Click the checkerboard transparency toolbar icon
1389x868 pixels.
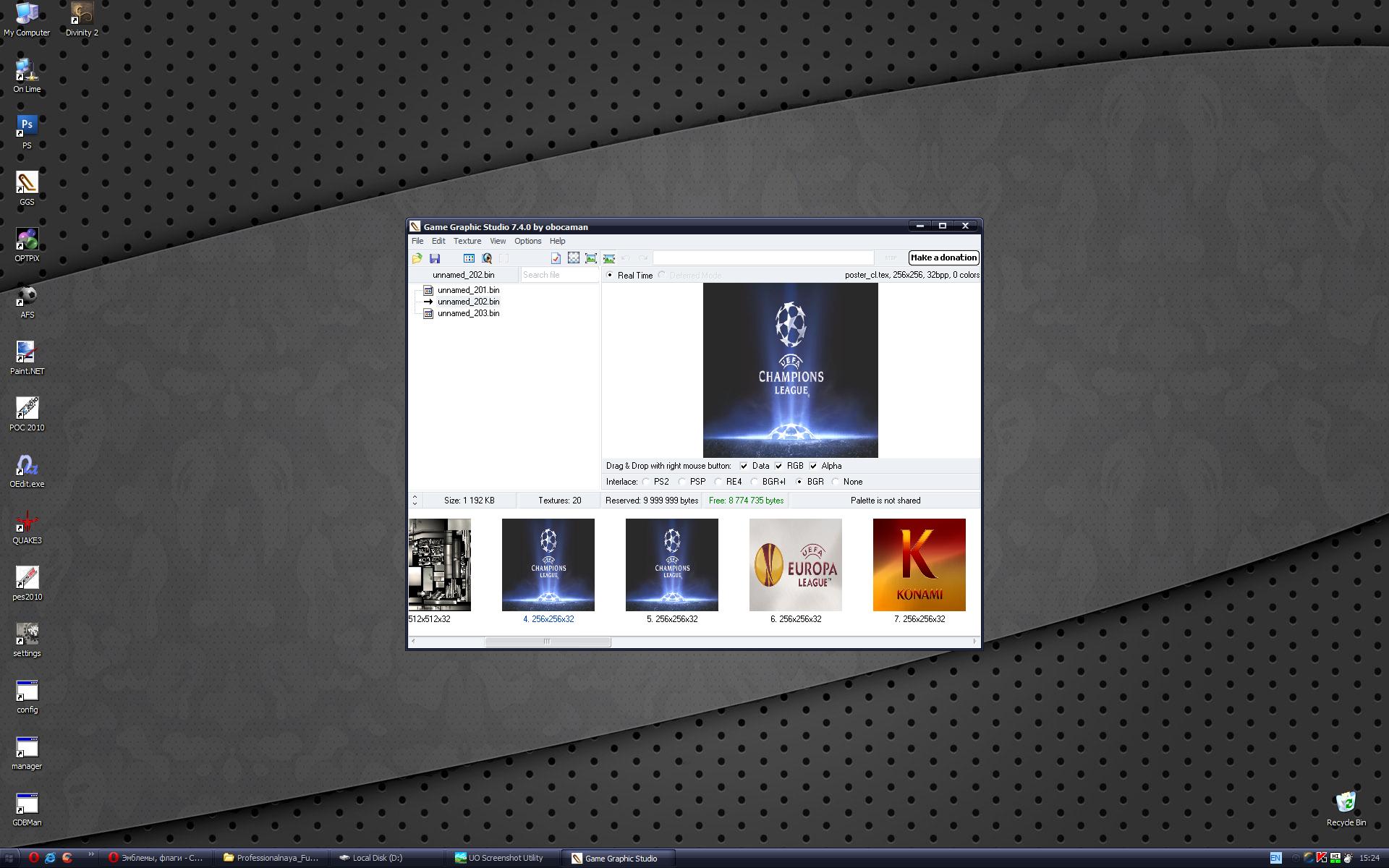[x=574, y=258]
